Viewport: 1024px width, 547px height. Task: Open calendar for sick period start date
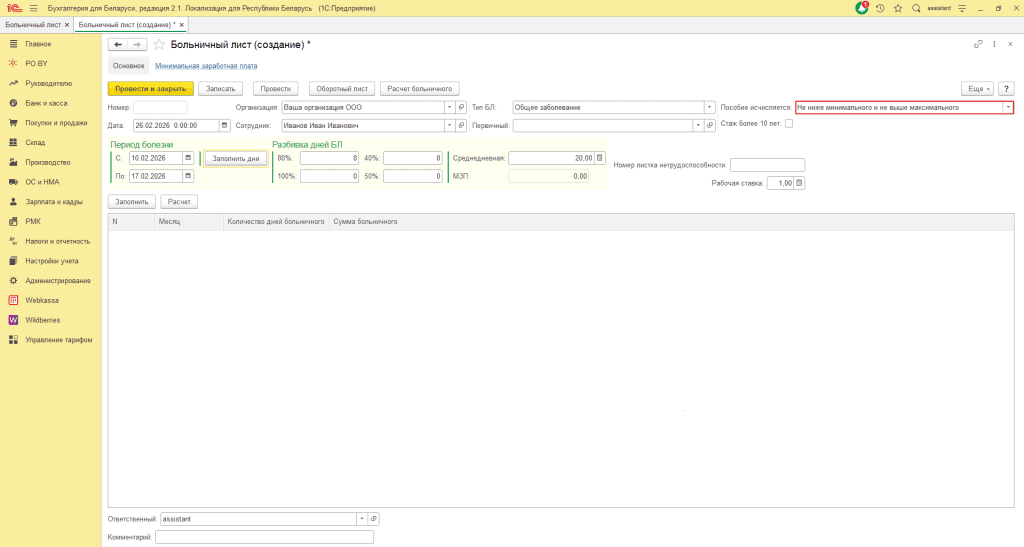(x=188, y=158)
